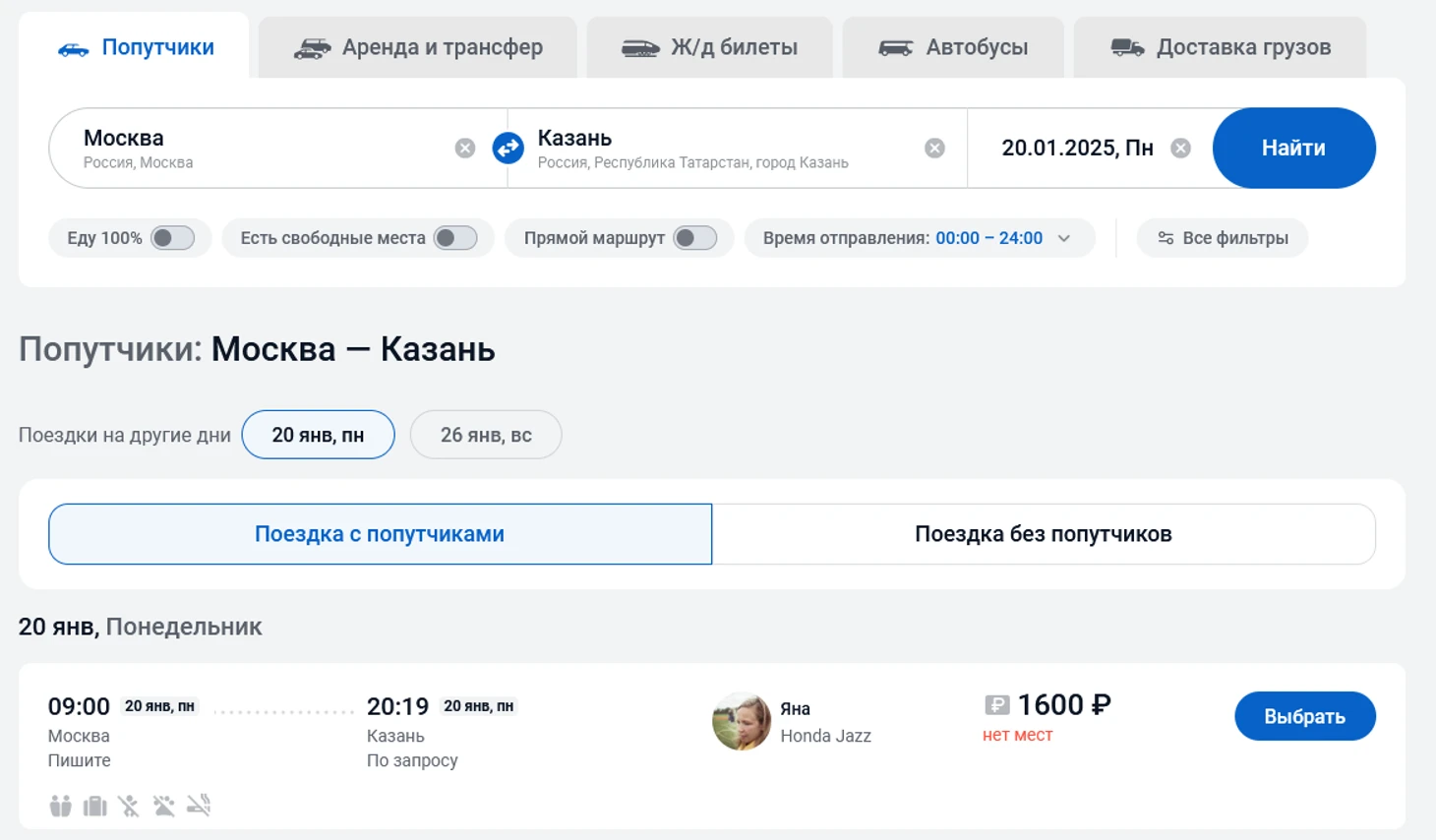Click the no children icon in the trip card
The width and height of the screenshot is (1436, 840).
[x=129, y=806]
